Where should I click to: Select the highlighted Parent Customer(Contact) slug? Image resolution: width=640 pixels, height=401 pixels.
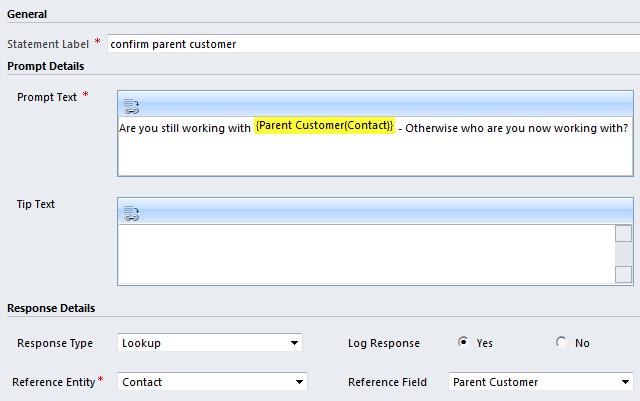(324, 126)
